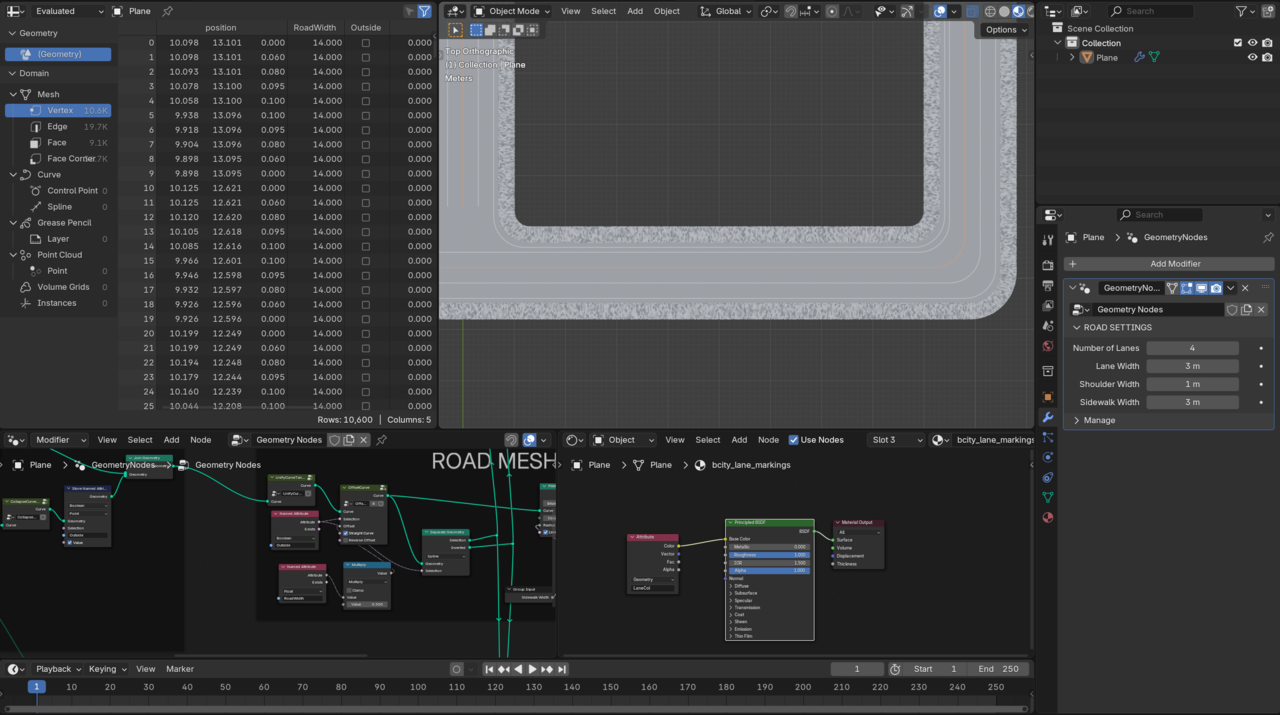1280x715 pixels.
Task: Toggle the Outside checkbox in row 0
Action: [365, 43]
